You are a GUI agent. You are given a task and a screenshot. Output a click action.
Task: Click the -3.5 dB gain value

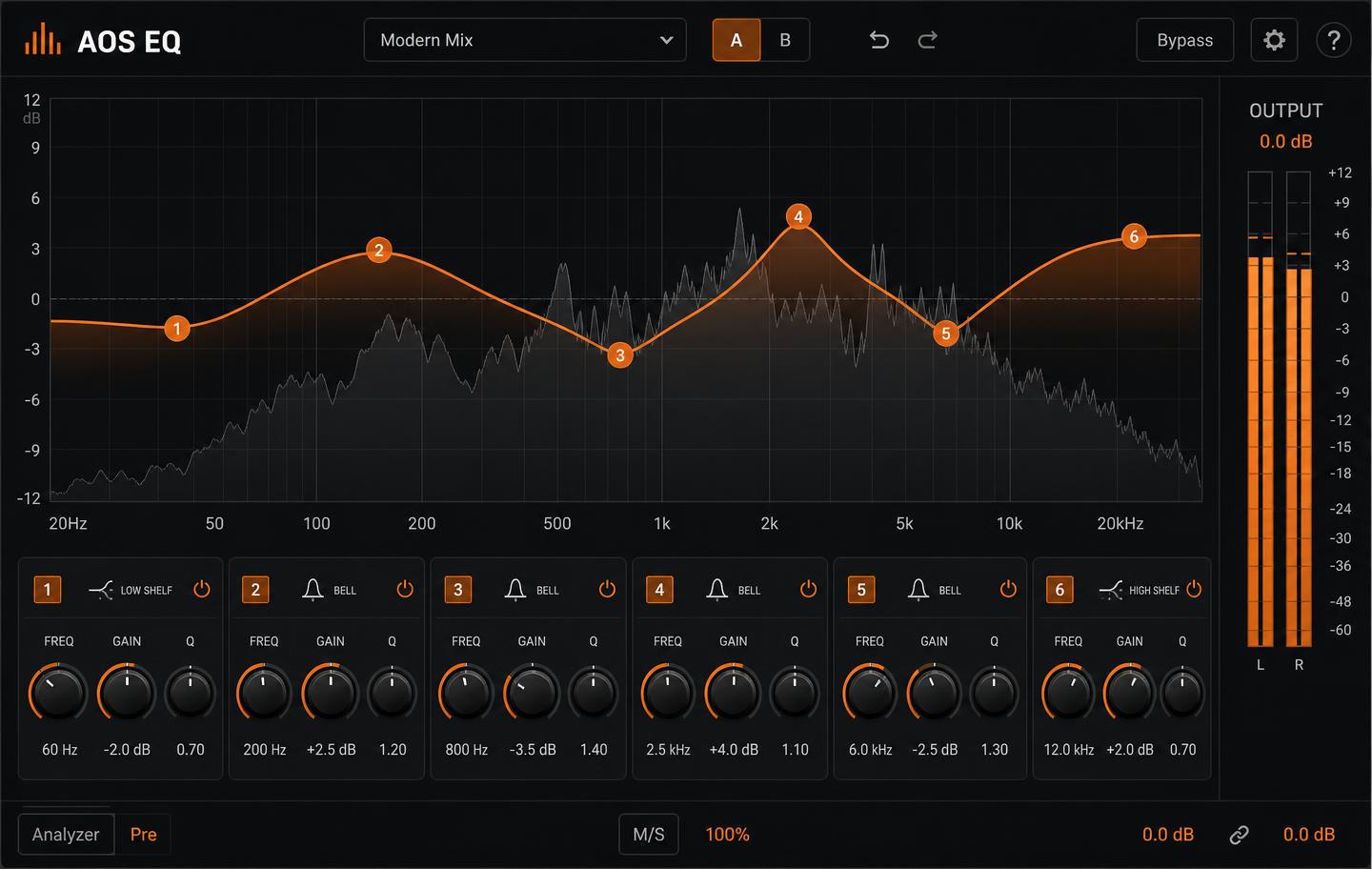[x=533, y=750]
